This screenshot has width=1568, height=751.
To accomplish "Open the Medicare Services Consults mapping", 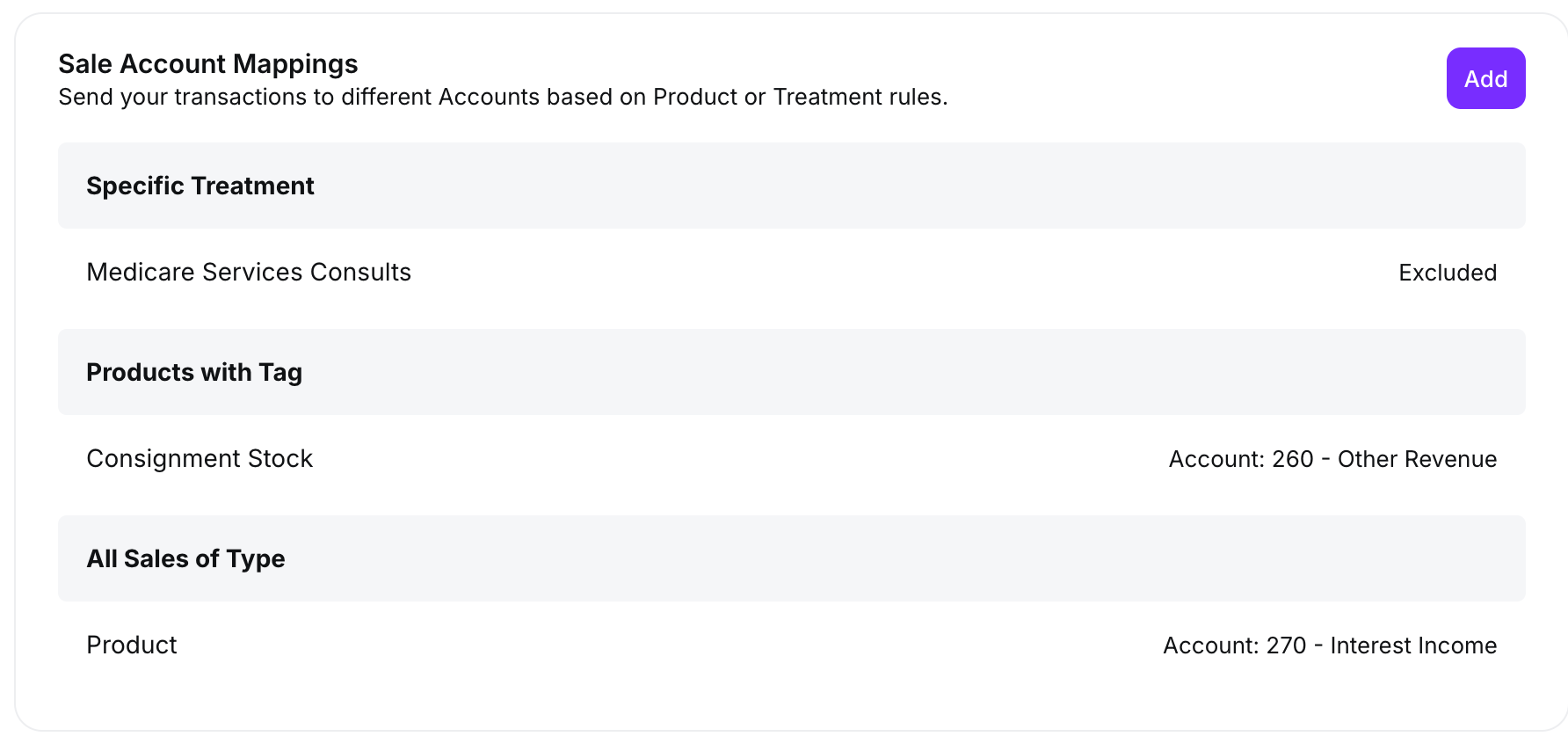I will click(x=249, y=273).
